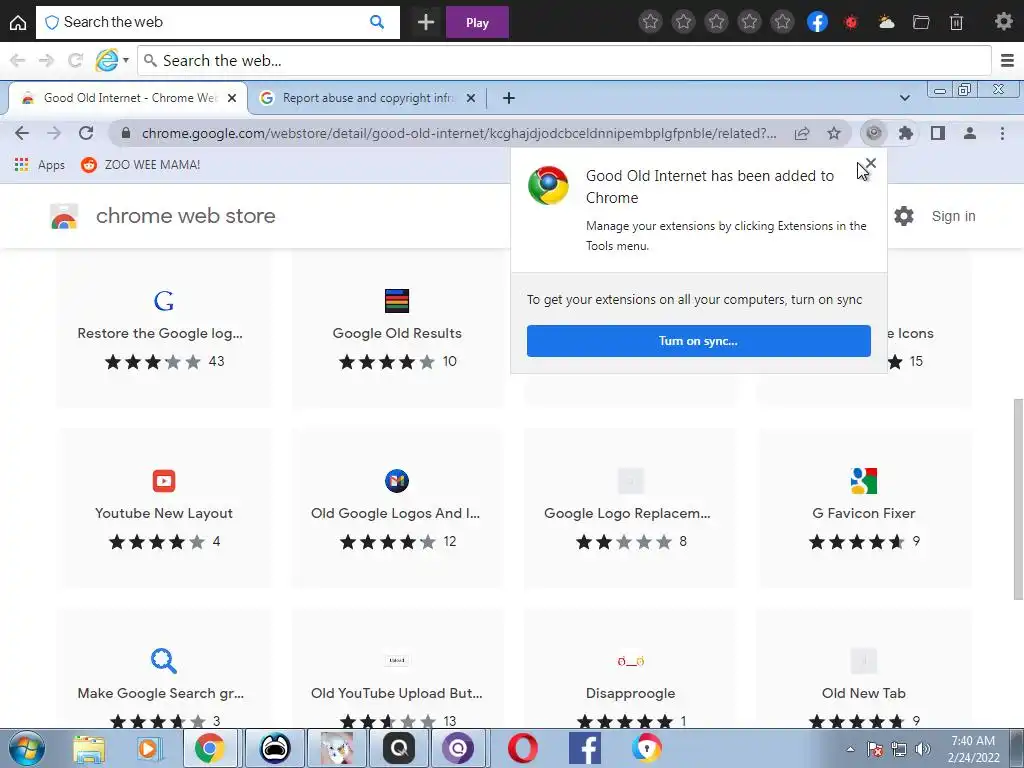Reload the Chrome web store page
Screen dimensions: 1024x768
[86, 133]
